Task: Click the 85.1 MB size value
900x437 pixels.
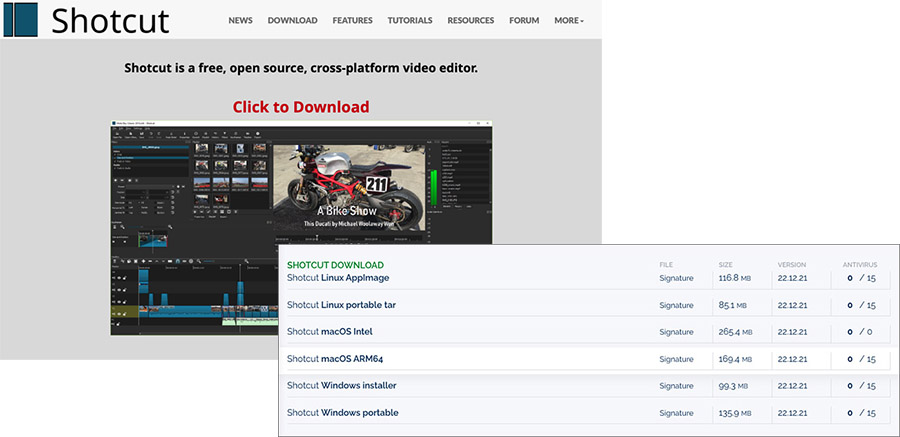Action: pyautogui.click(x=733, y=305)
